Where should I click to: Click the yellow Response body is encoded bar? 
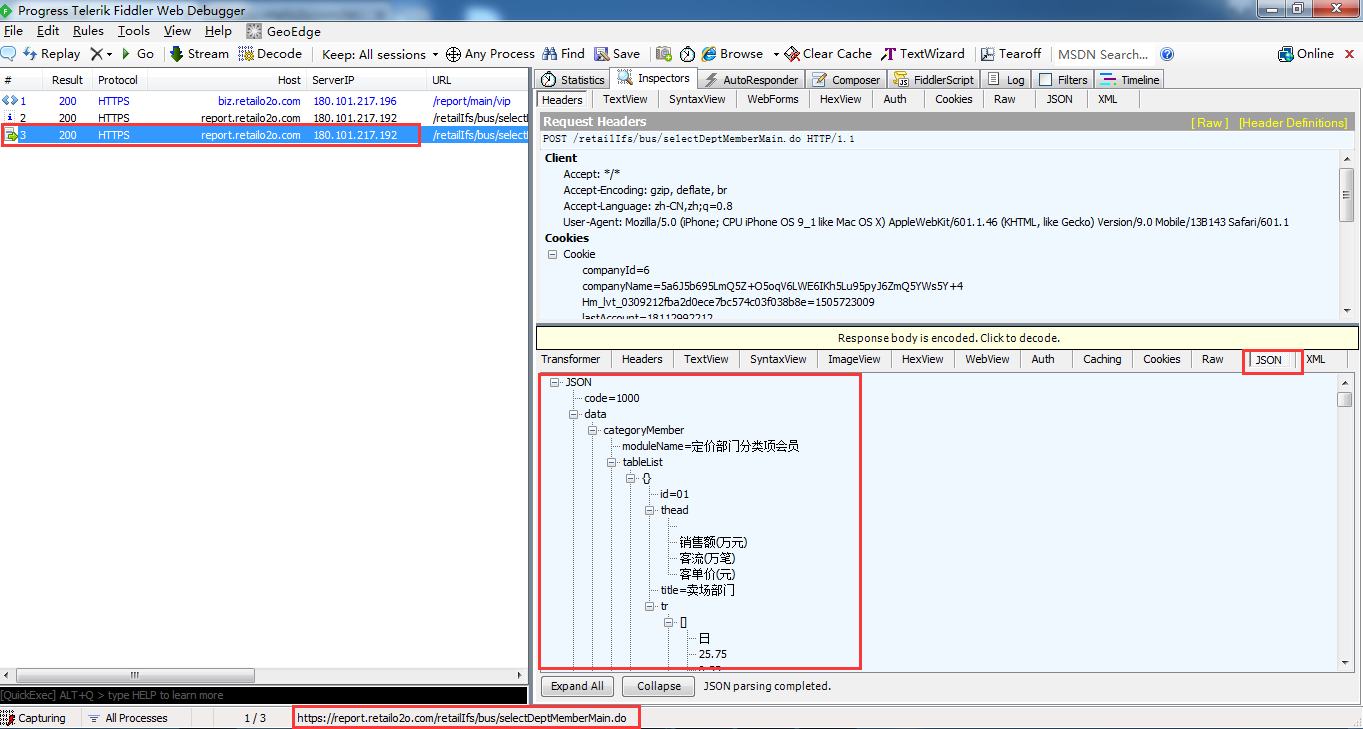coord(947,338)
